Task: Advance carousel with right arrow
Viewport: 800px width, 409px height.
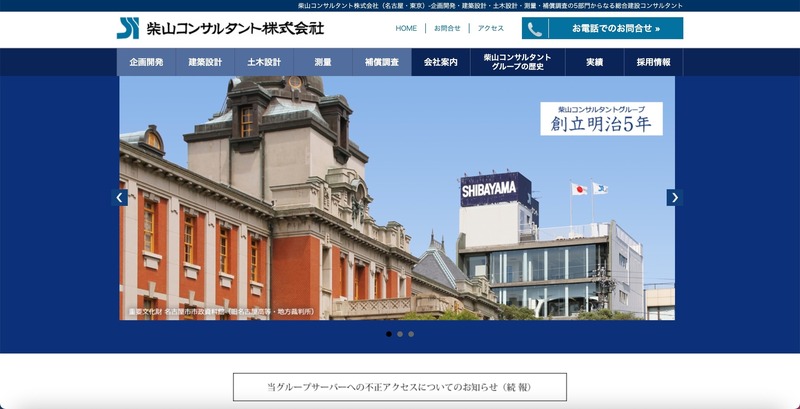Action: 674,198
